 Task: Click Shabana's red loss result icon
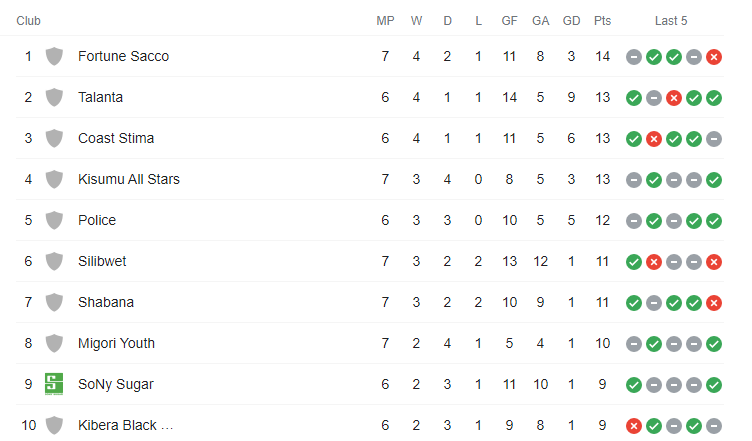click(714, 303)
